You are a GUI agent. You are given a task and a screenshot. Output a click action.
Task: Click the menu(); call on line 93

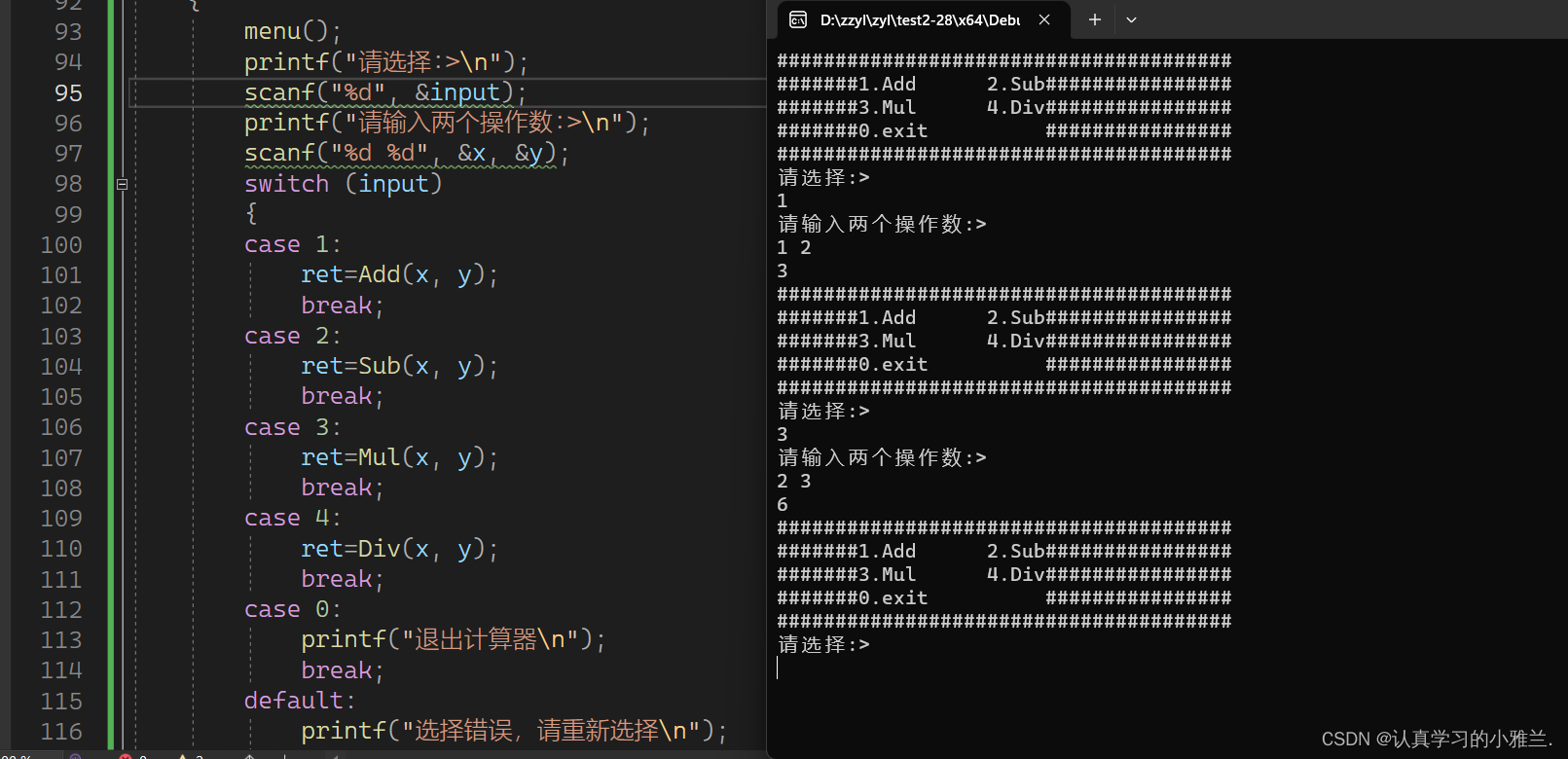[293, 32]
